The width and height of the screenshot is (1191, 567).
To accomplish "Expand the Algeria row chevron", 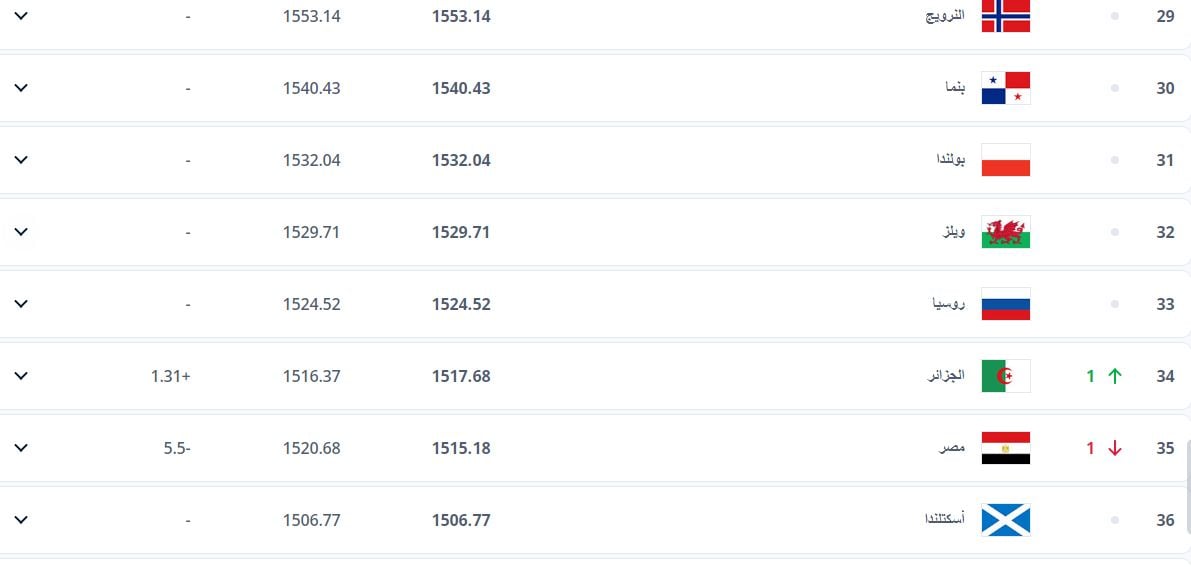I will (21, 376).
